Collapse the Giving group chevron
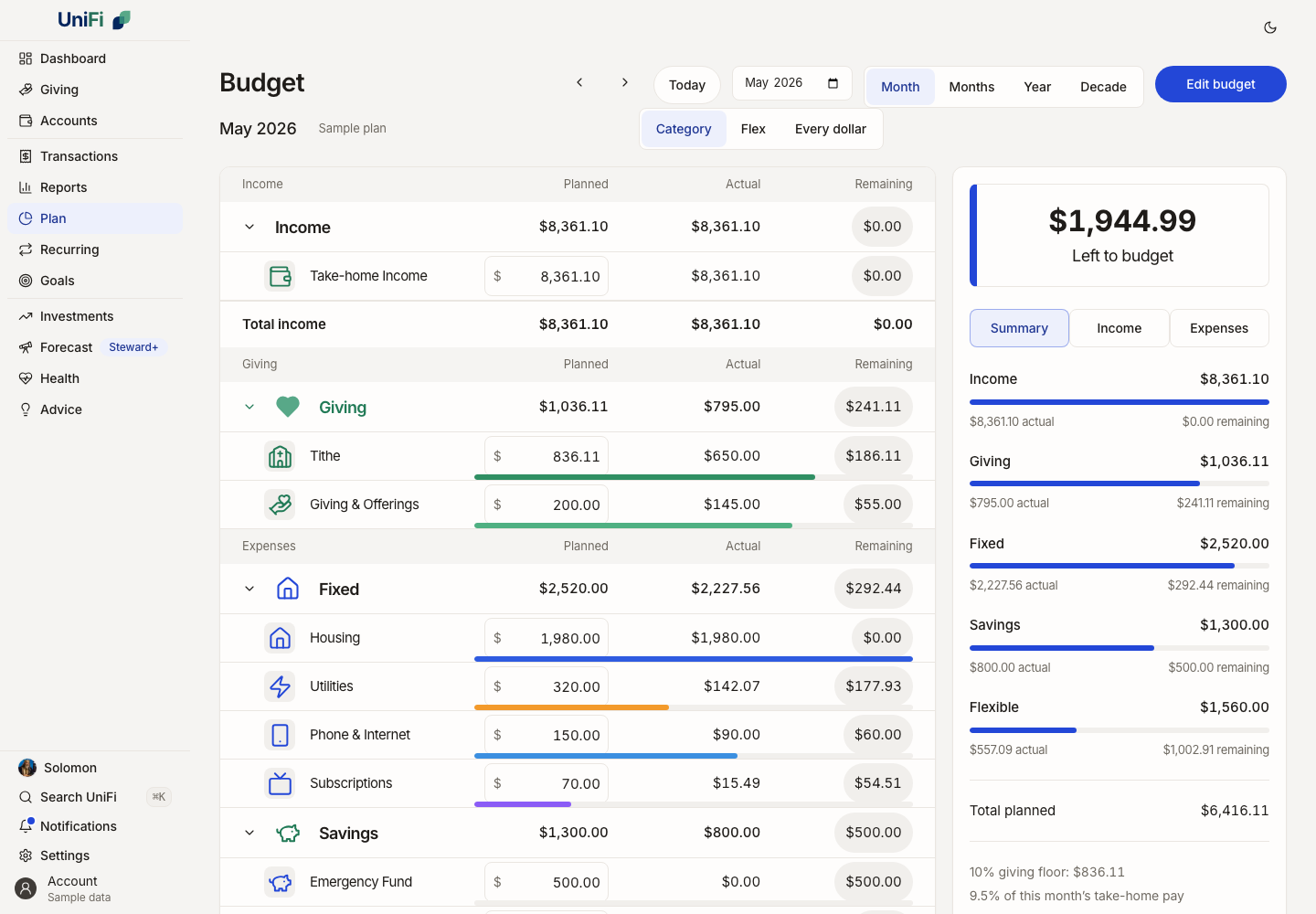Screen dimensions: 1316x914 coord(249,407)
